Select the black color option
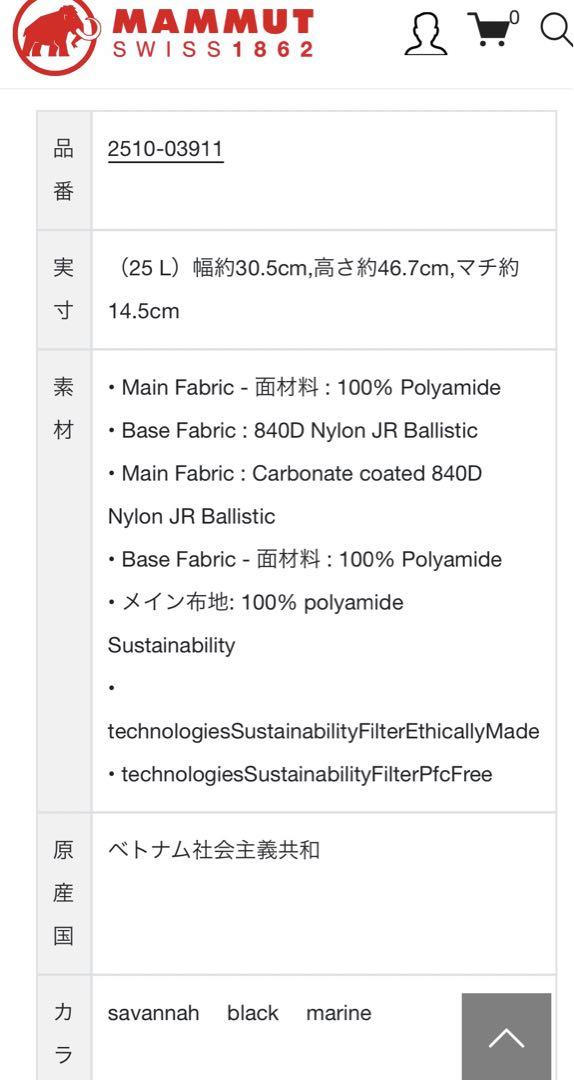This screenshot has width=574, height=1080. [x=253, y=1013]
